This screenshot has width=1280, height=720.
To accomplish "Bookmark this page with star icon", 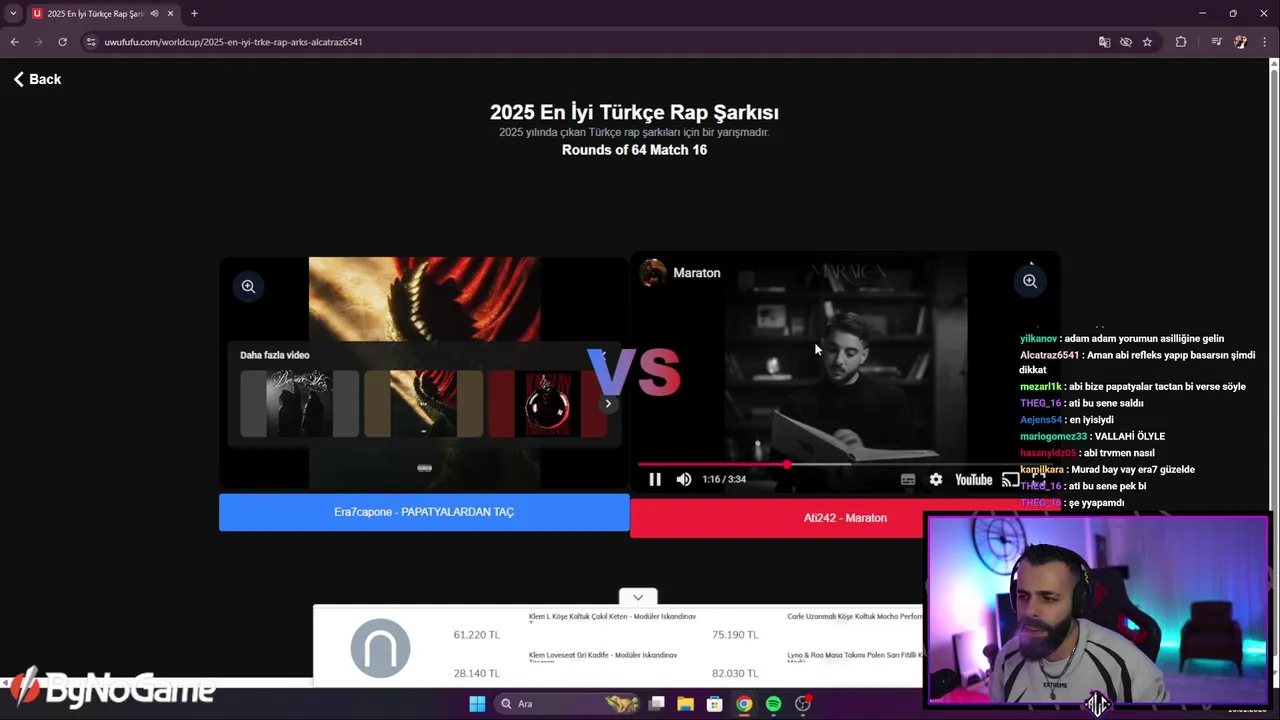I will coord(1147,42).
